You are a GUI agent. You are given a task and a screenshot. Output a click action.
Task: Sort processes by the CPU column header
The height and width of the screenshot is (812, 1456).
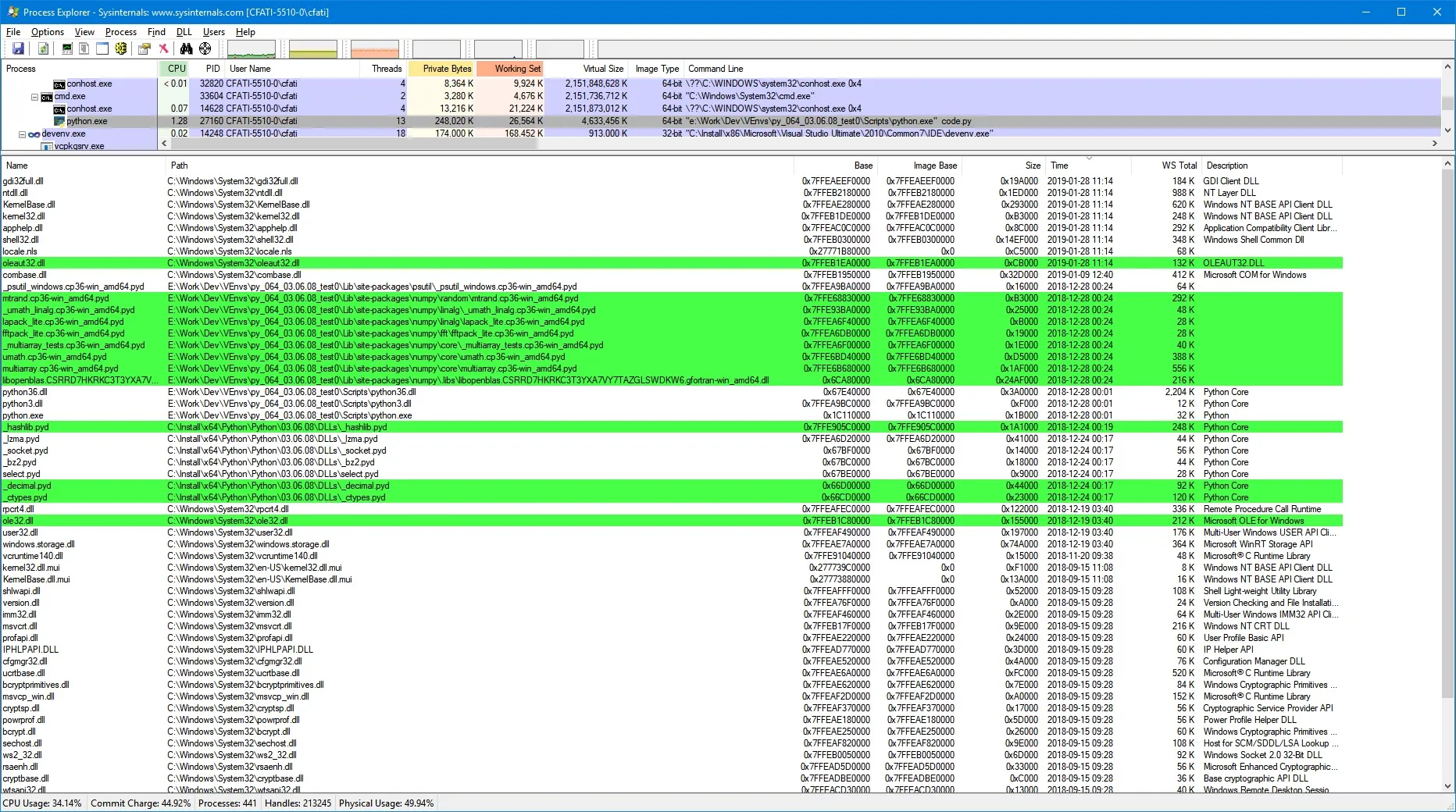pos(175,69)
